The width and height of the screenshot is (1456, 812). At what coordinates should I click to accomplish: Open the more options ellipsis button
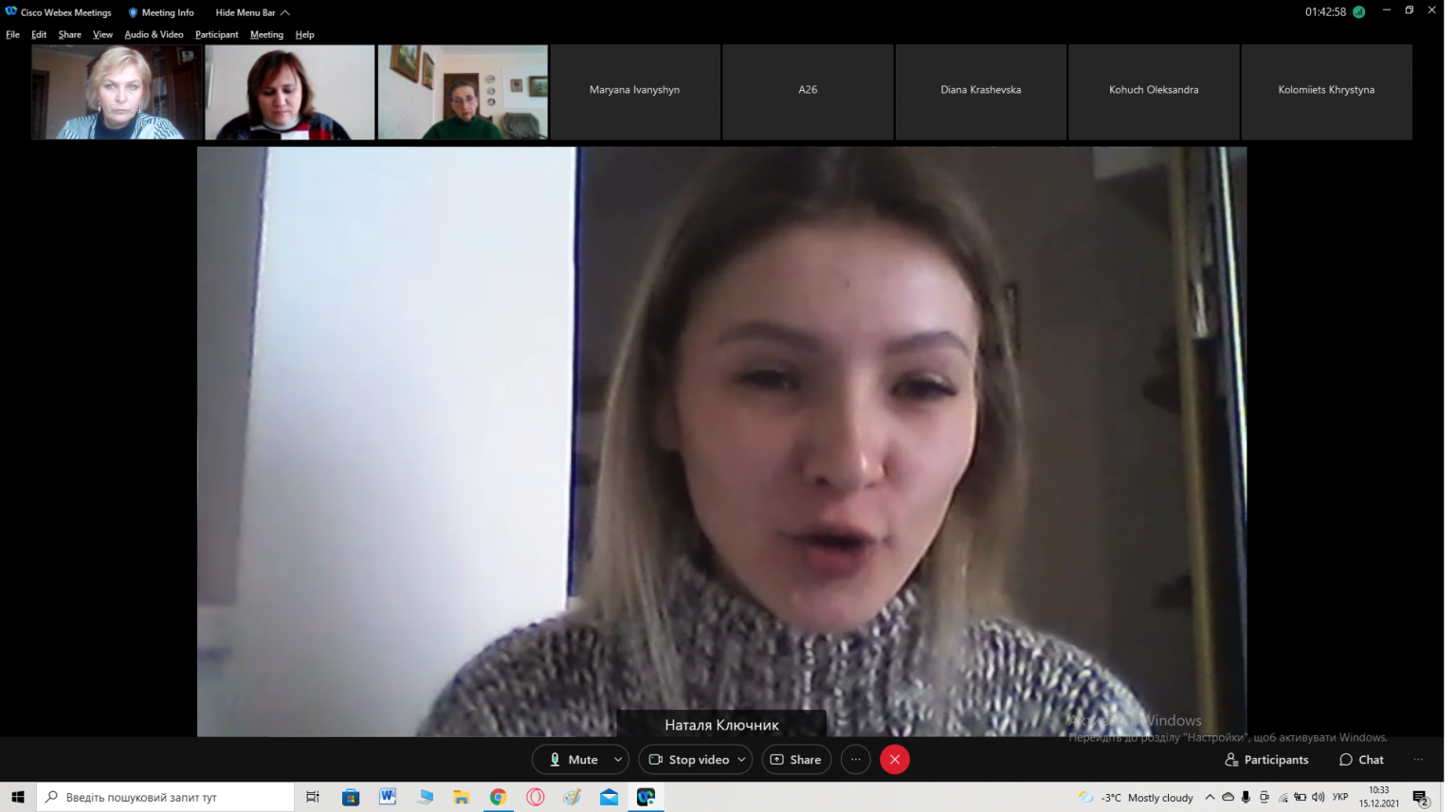[855, 759]
